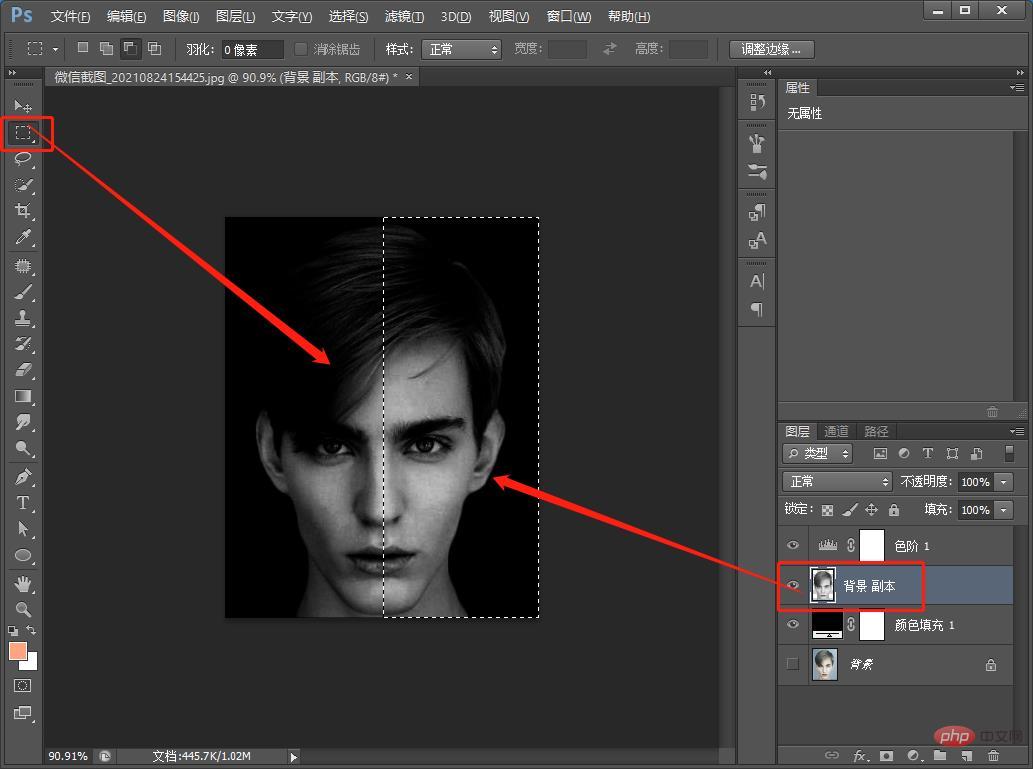Select the Clone Stamp tool
Viewport: 1033px width, 769px height.
[x=23, y=318]
